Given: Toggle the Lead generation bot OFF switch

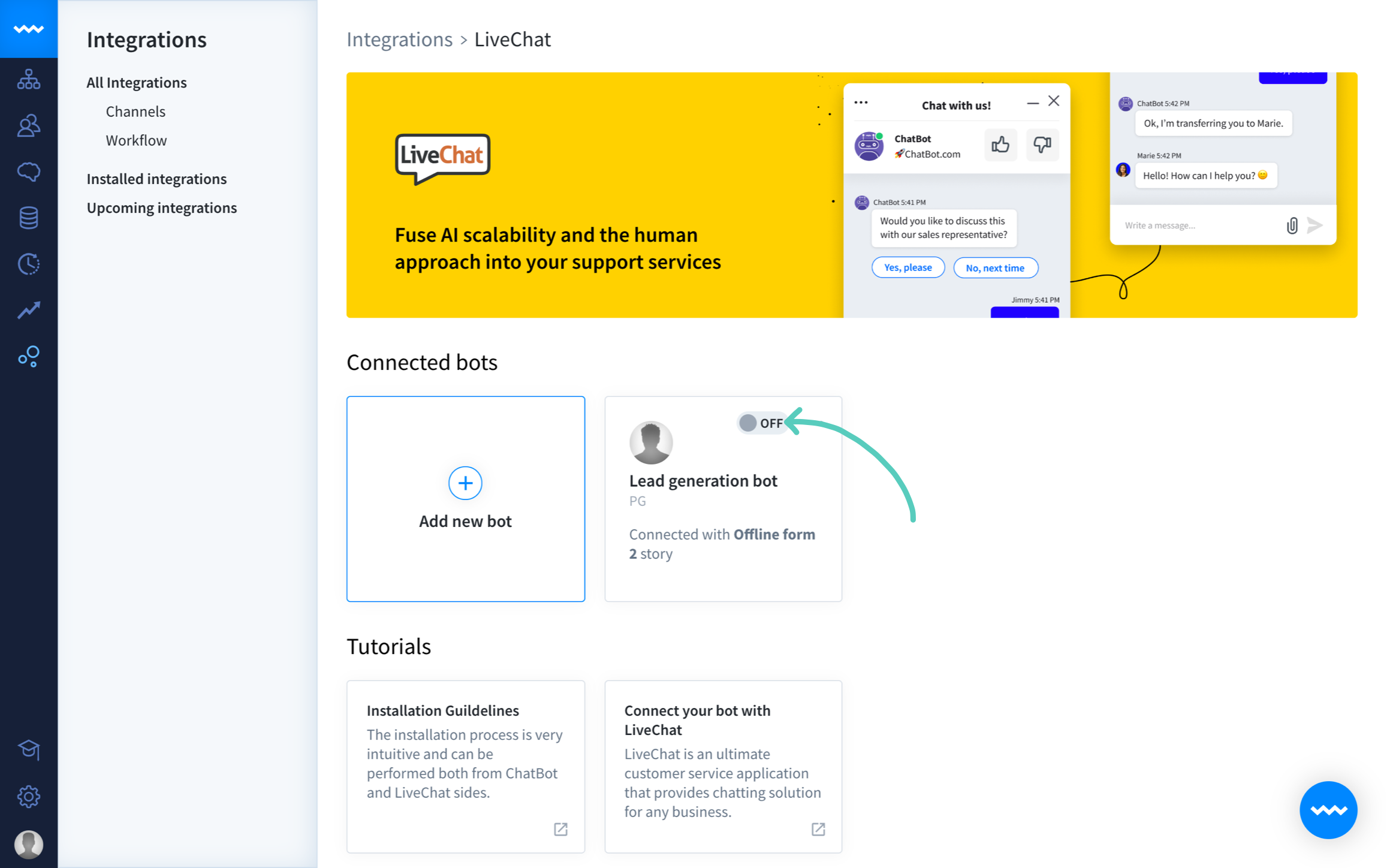Looking at the screenshot, I should pos(762,424).
